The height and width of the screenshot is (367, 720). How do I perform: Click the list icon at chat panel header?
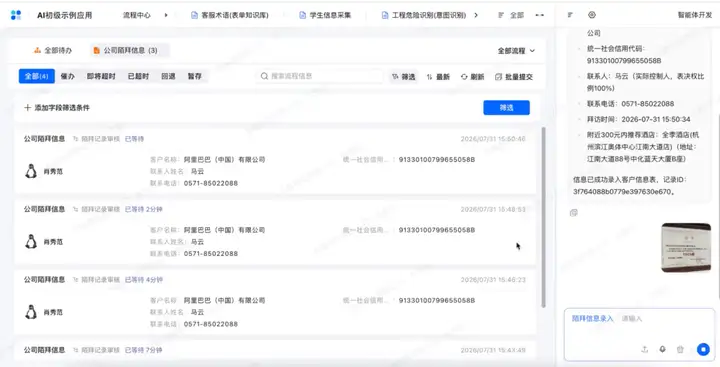click(x=570, y=15)
